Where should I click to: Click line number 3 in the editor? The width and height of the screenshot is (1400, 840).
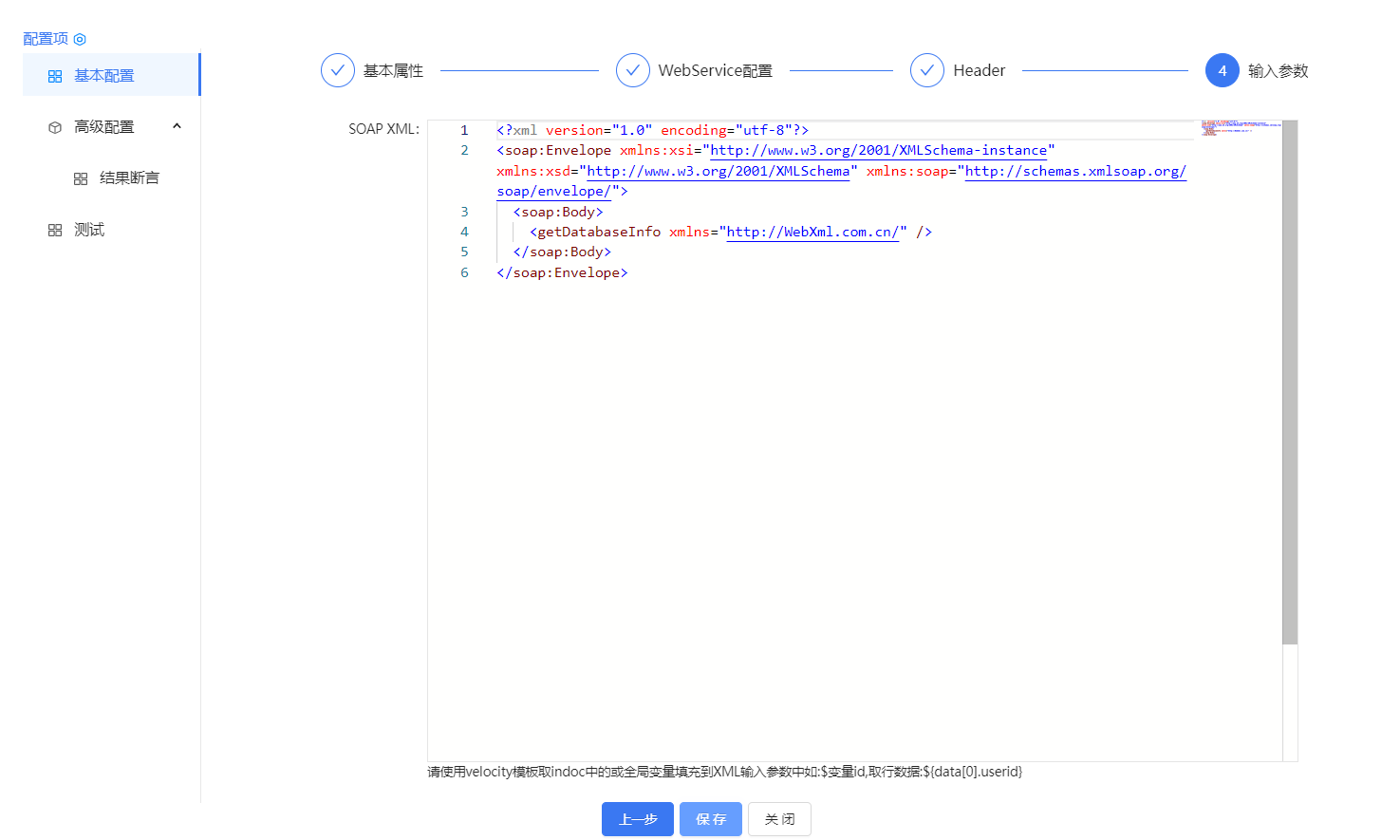click(x=464, y=212)
